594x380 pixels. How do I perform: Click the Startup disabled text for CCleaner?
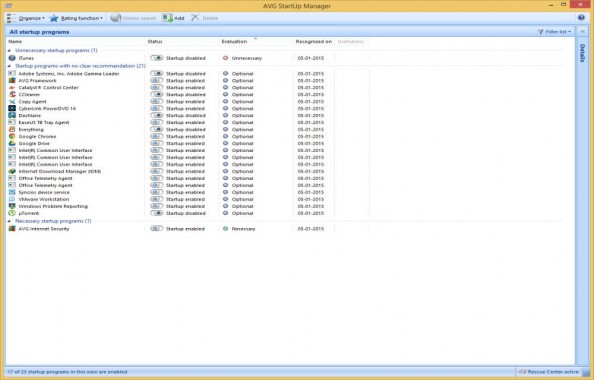point(186,94)
